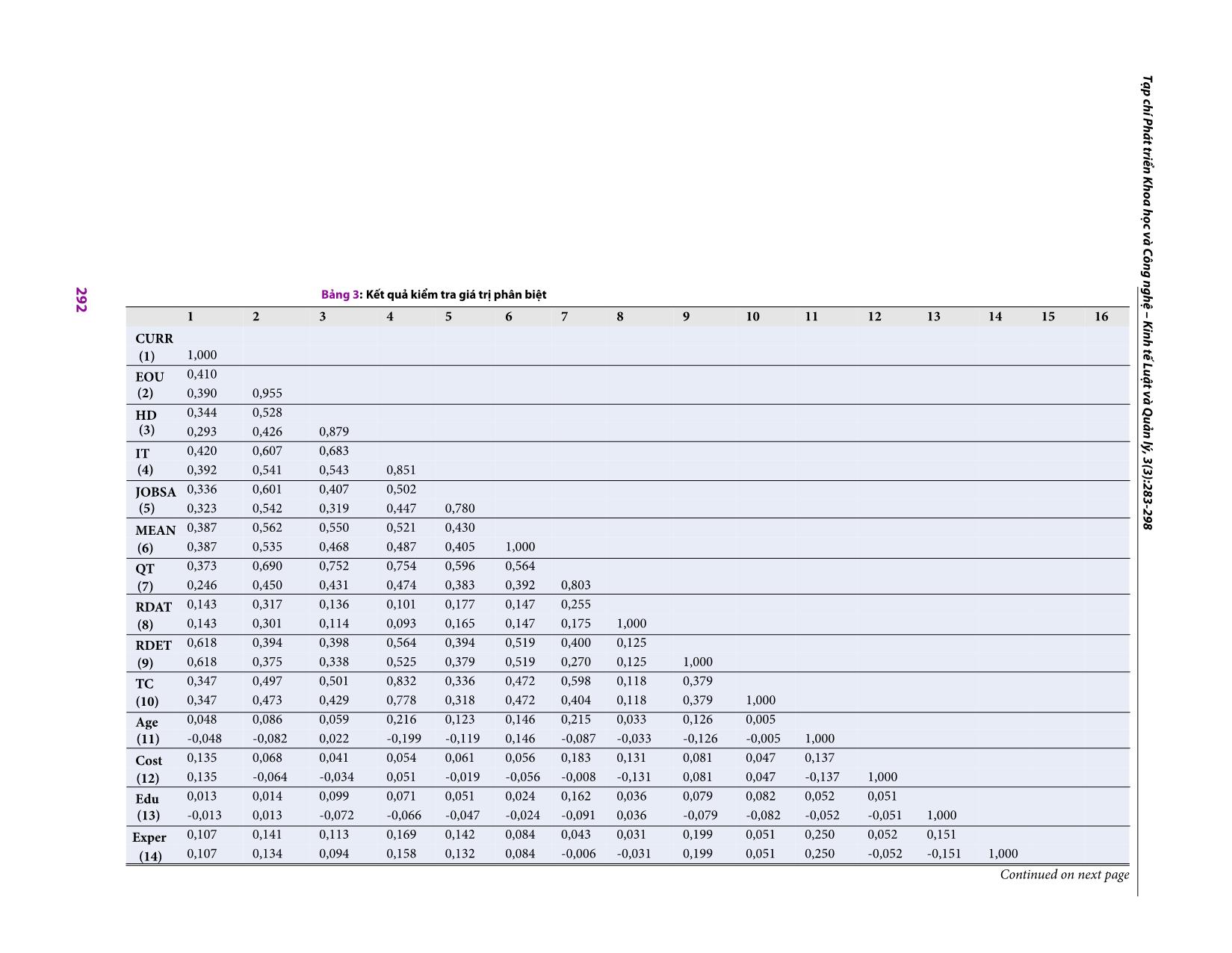The width and height of the screenshot is (1232, 953).
Task: Click the value 0,752 in QT row
Action: pyautogui.click(x=334, y=566)
